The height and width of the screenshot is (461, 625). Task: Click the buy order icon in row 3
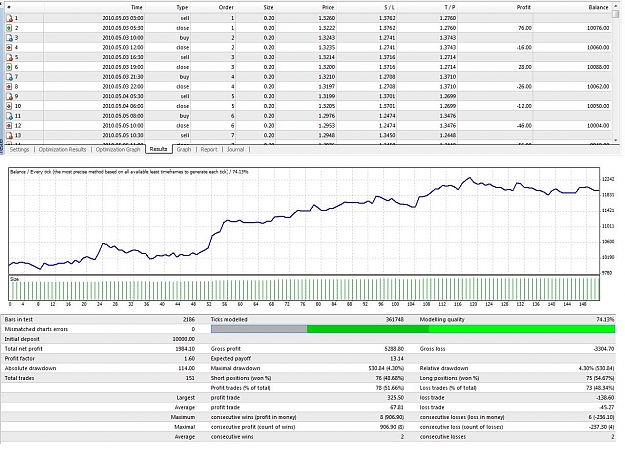point(10,38)
